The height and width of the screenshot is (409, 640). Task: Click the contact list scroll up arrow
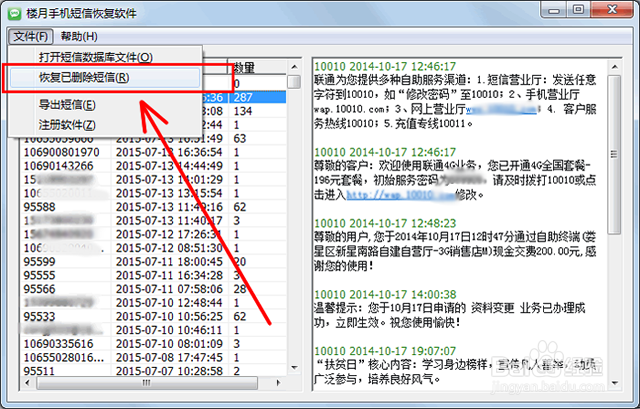(294, 67)
